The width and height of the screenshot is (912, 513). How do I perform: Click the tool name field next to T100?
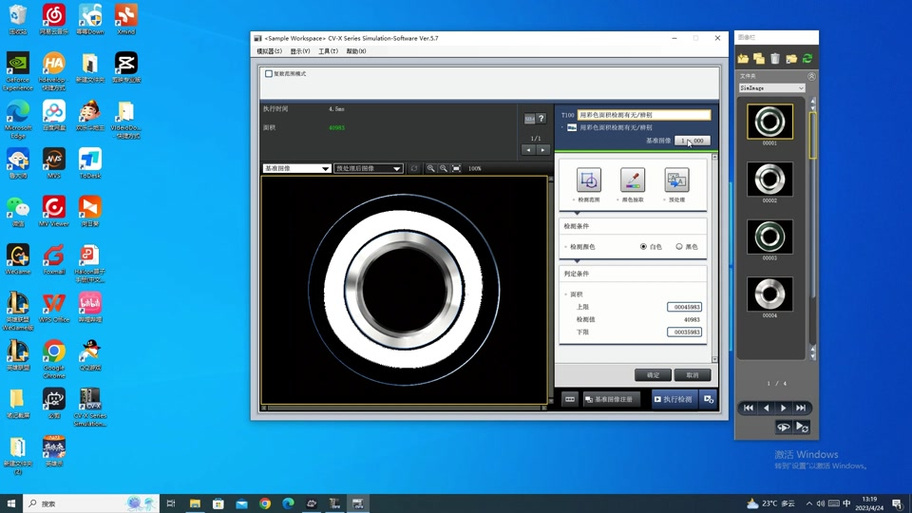click(x=644, y=115)
